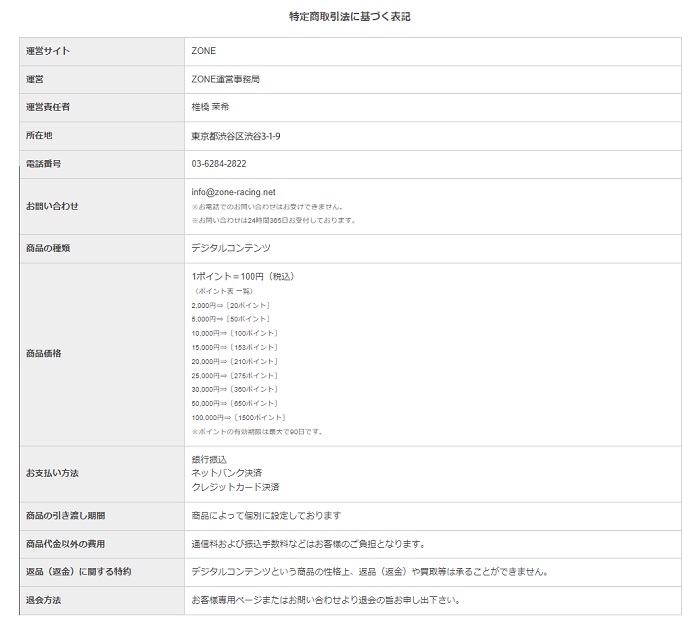This screenshot has height=622, width=700.
Task: Select the デジタルコンテンツ product type text
Action: coord(231,248)
